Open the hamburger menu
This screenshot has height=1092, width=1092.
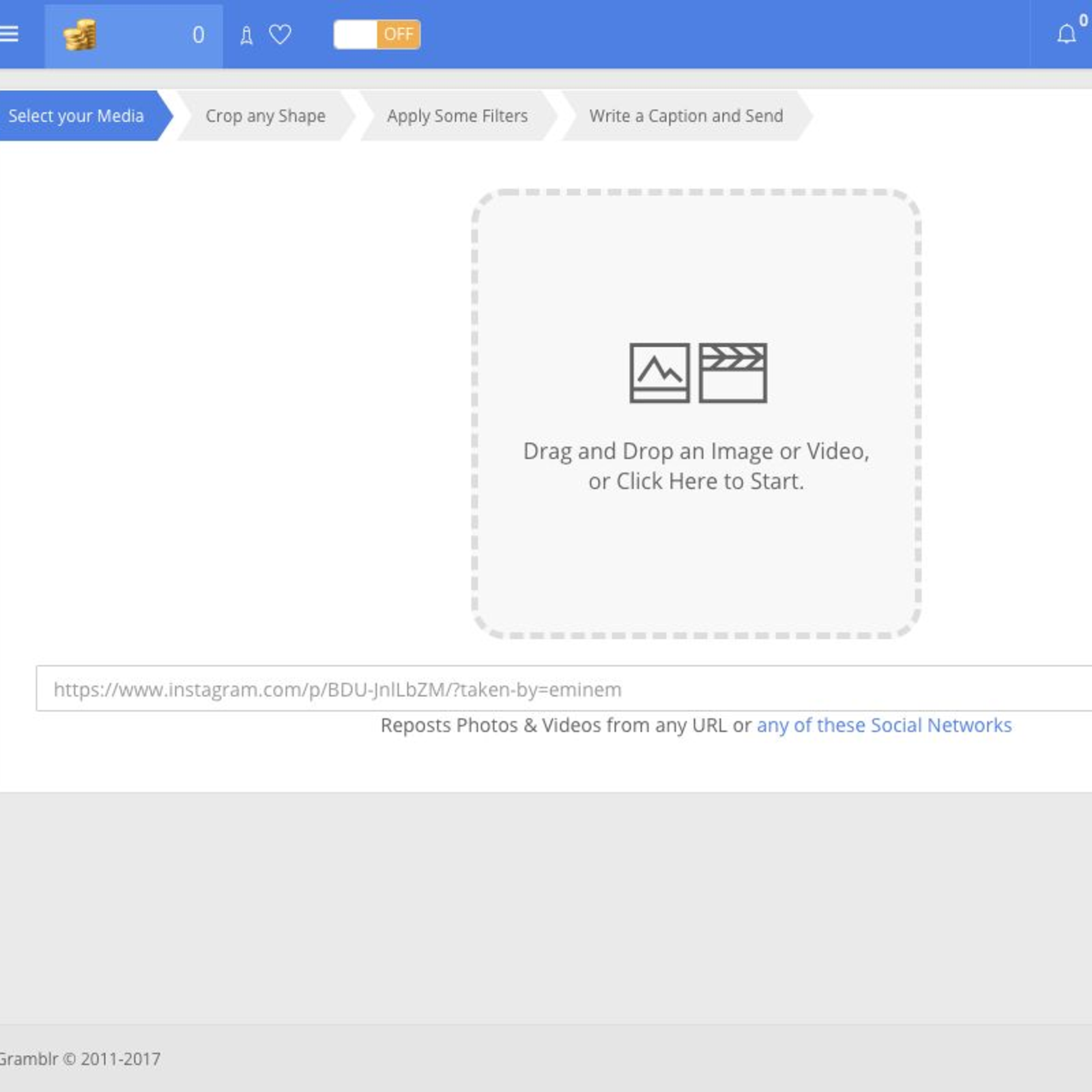pos(9,33)
